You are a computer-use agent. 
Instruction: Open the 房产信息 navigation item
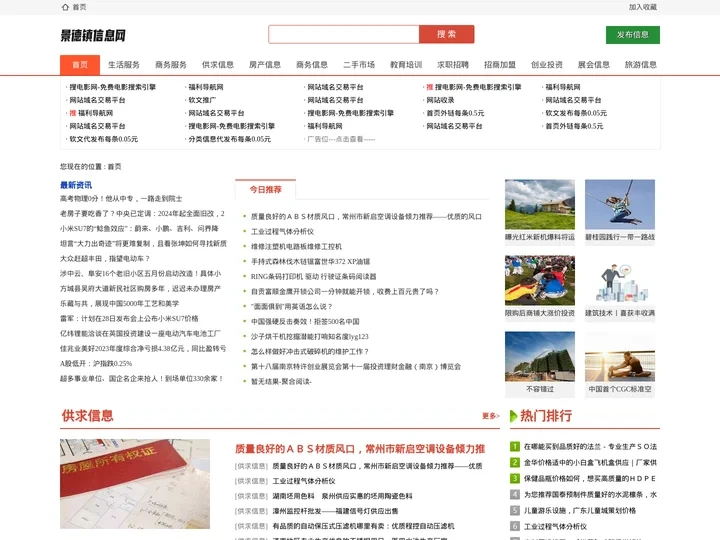point(265,65)
